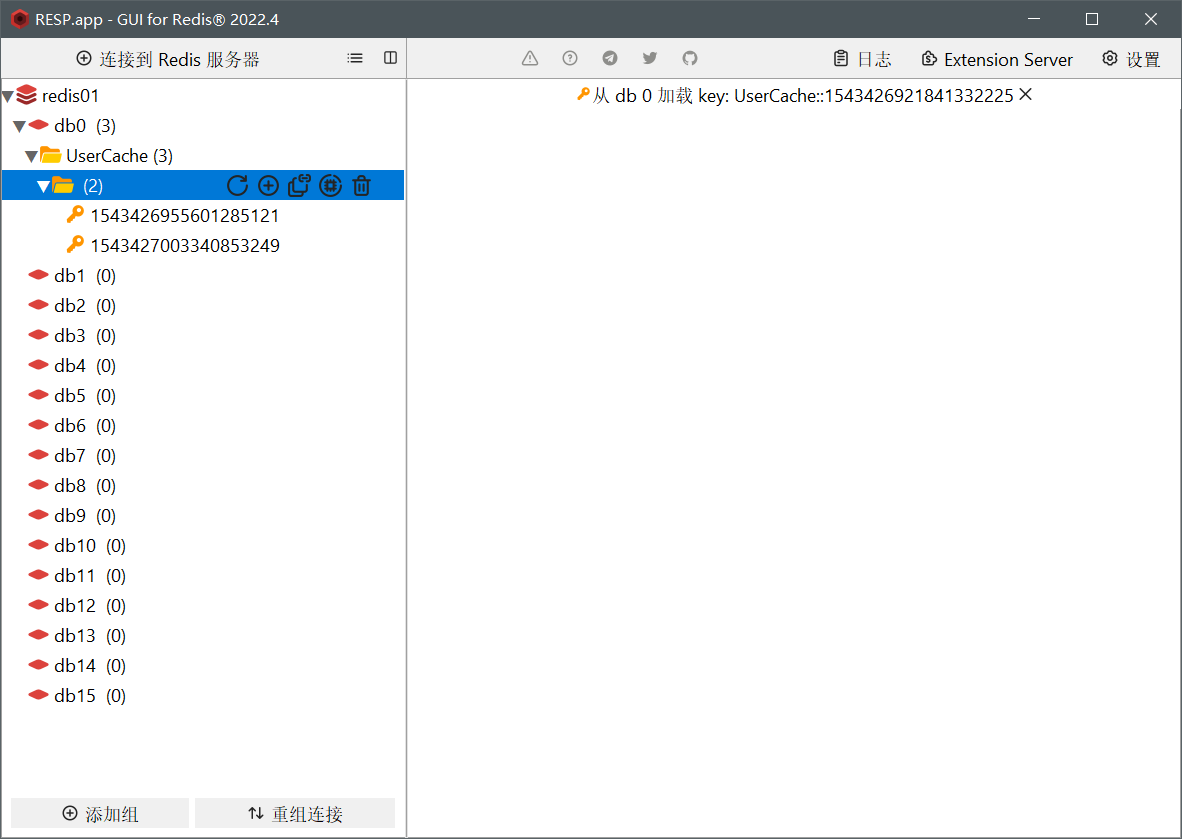Viewport: 1182px width, 839px height.
Task: Open database db12
Action: [x=77, y=606]
